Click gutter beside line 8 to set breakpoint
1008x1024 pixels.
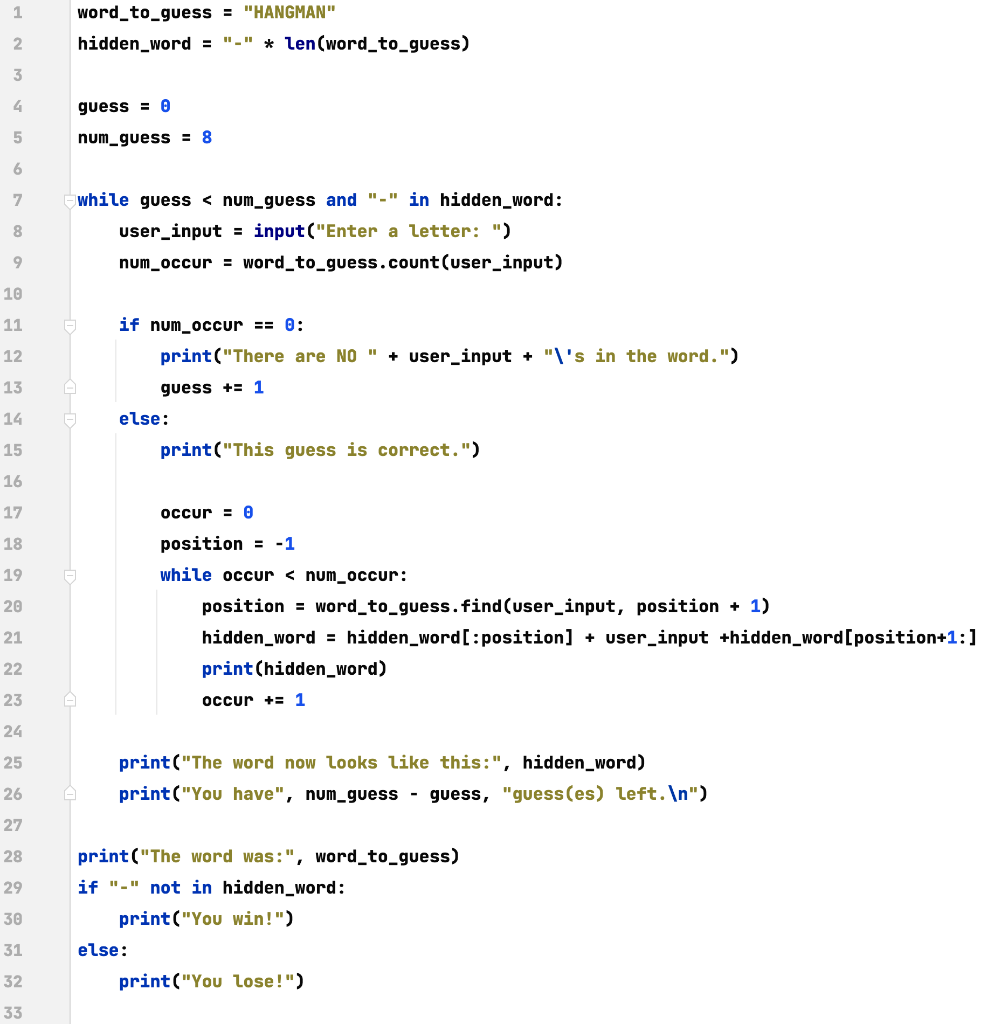(45, 231)
